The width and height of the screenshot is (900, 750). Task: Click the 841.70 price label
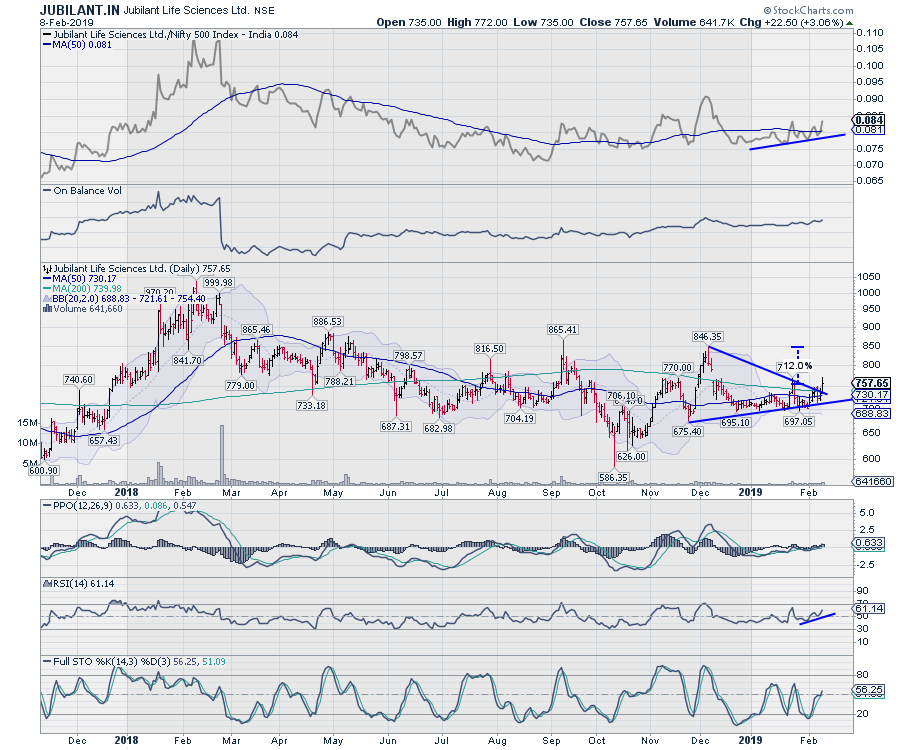(188, 360)
